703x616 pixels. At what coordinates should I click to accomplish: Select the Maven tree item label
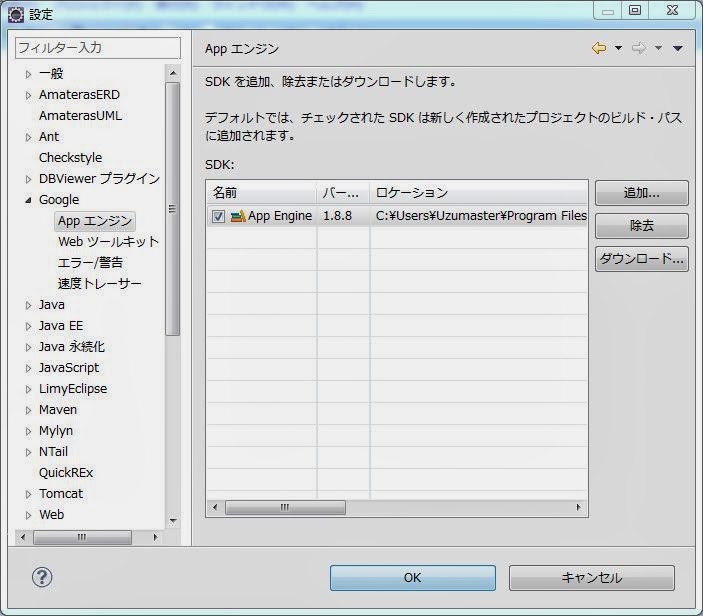(x=58, y=410)
